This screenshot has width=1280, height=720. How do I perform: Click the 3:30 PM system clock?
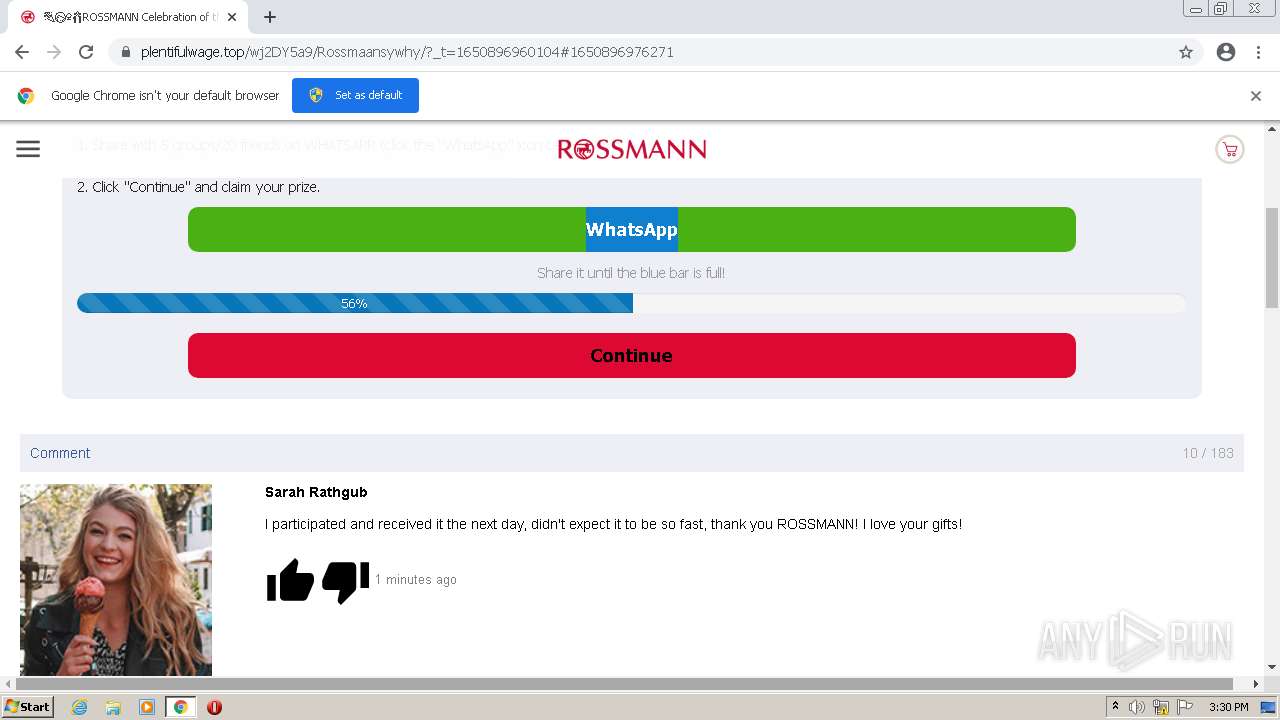tap(1228, 707)
